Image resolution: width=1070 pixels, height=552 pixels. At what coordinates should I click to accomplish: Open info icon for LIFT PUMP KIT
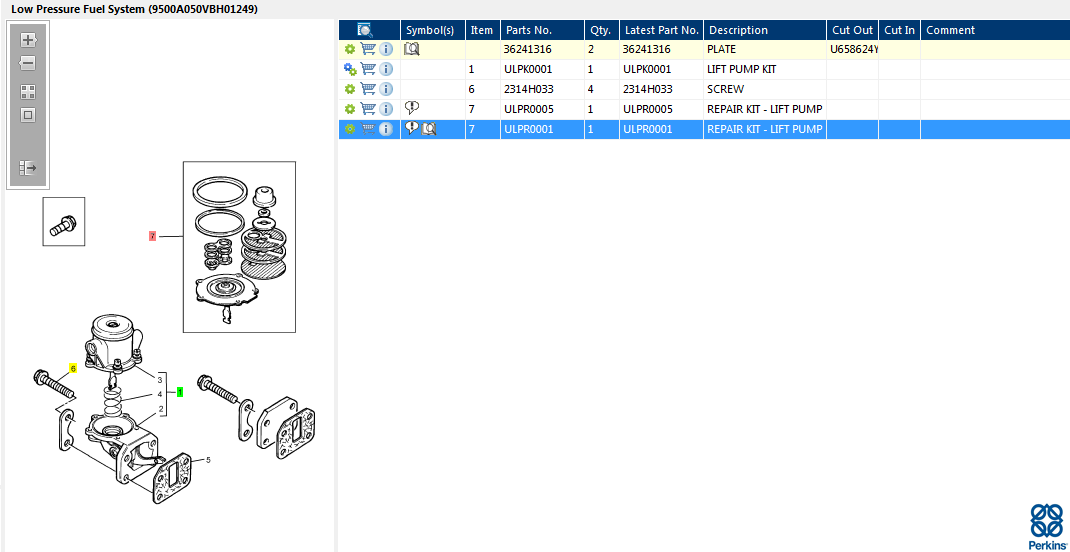point(386,69)
